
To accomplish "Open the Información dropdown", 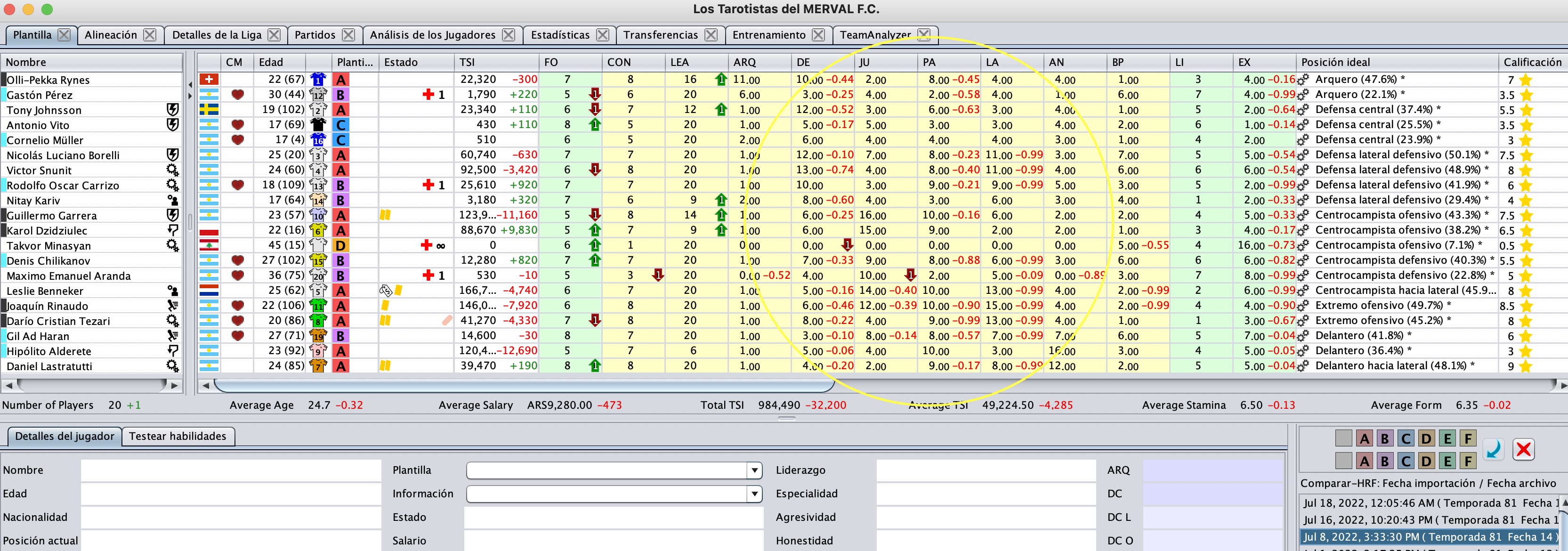I will [x=754, y=494].
